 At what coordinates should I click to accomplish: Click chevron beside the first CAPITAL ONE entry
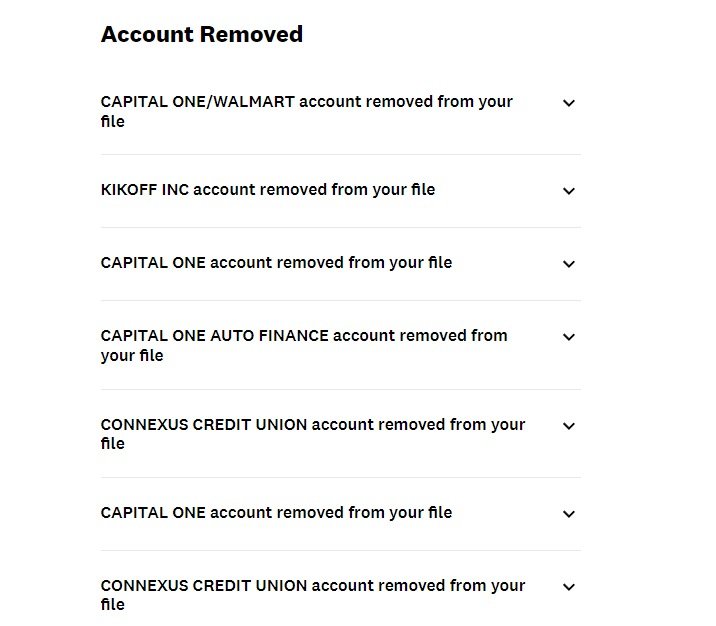coord(569,264)
